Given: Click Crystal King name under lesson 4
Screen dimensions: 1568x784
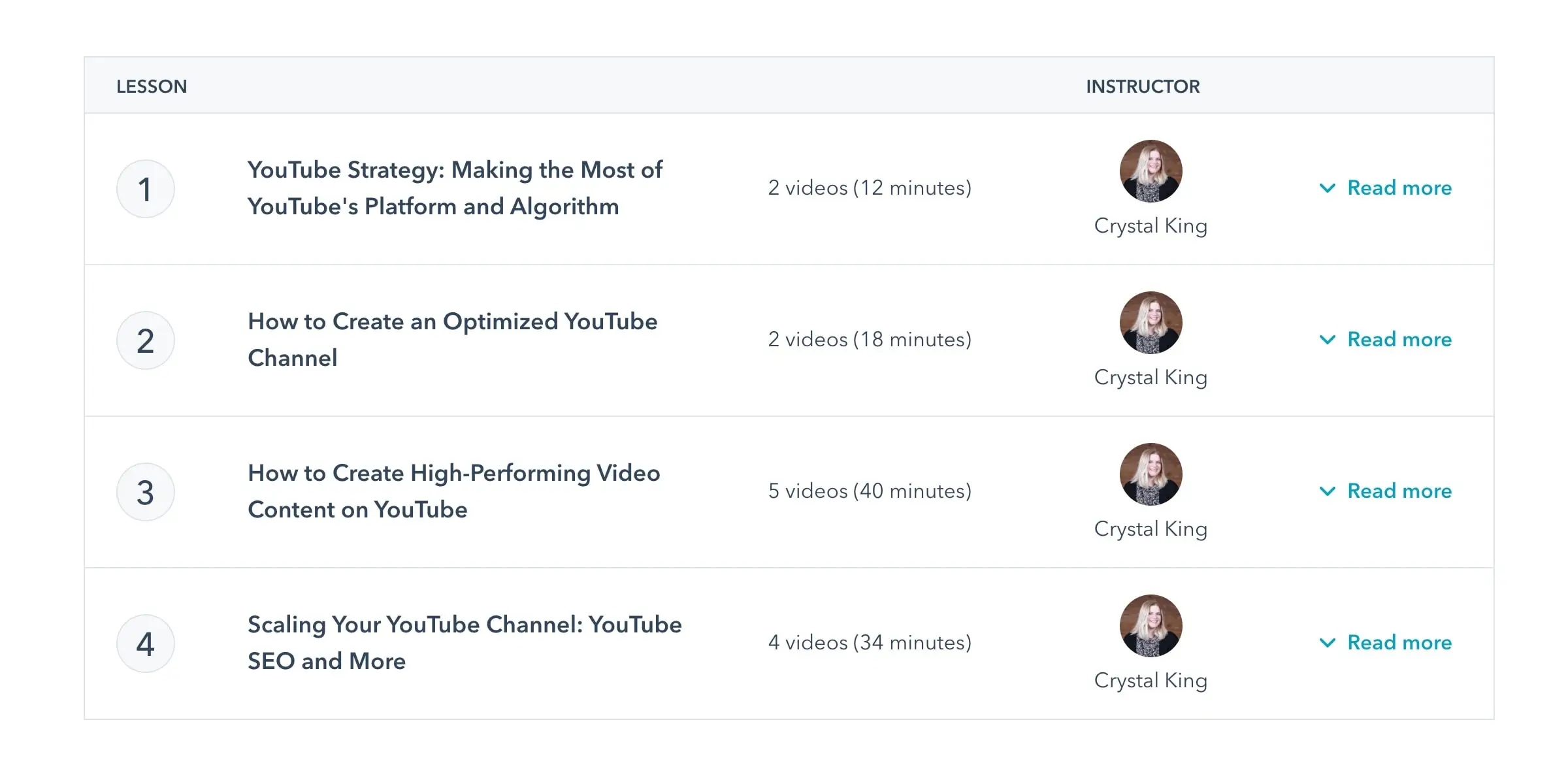Looking at the screenshot, I should pos(1151,681).
